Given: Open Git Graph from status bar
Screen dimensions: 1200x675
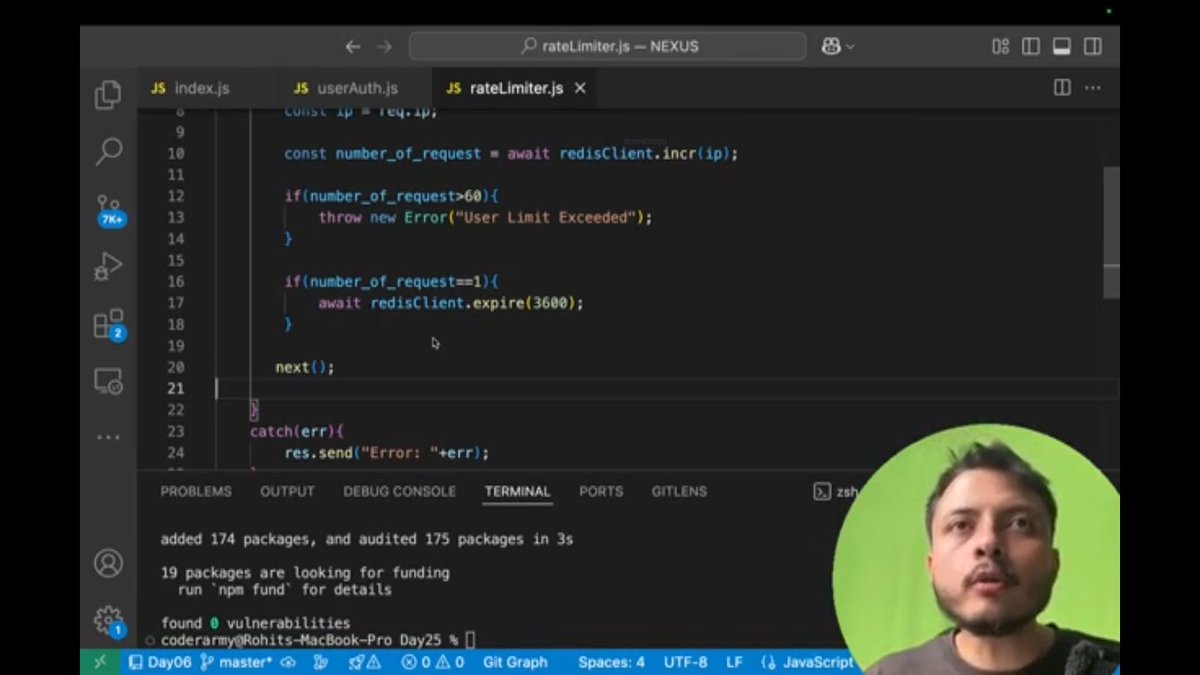Looking at the screenshot, I should tap(515, 662).
